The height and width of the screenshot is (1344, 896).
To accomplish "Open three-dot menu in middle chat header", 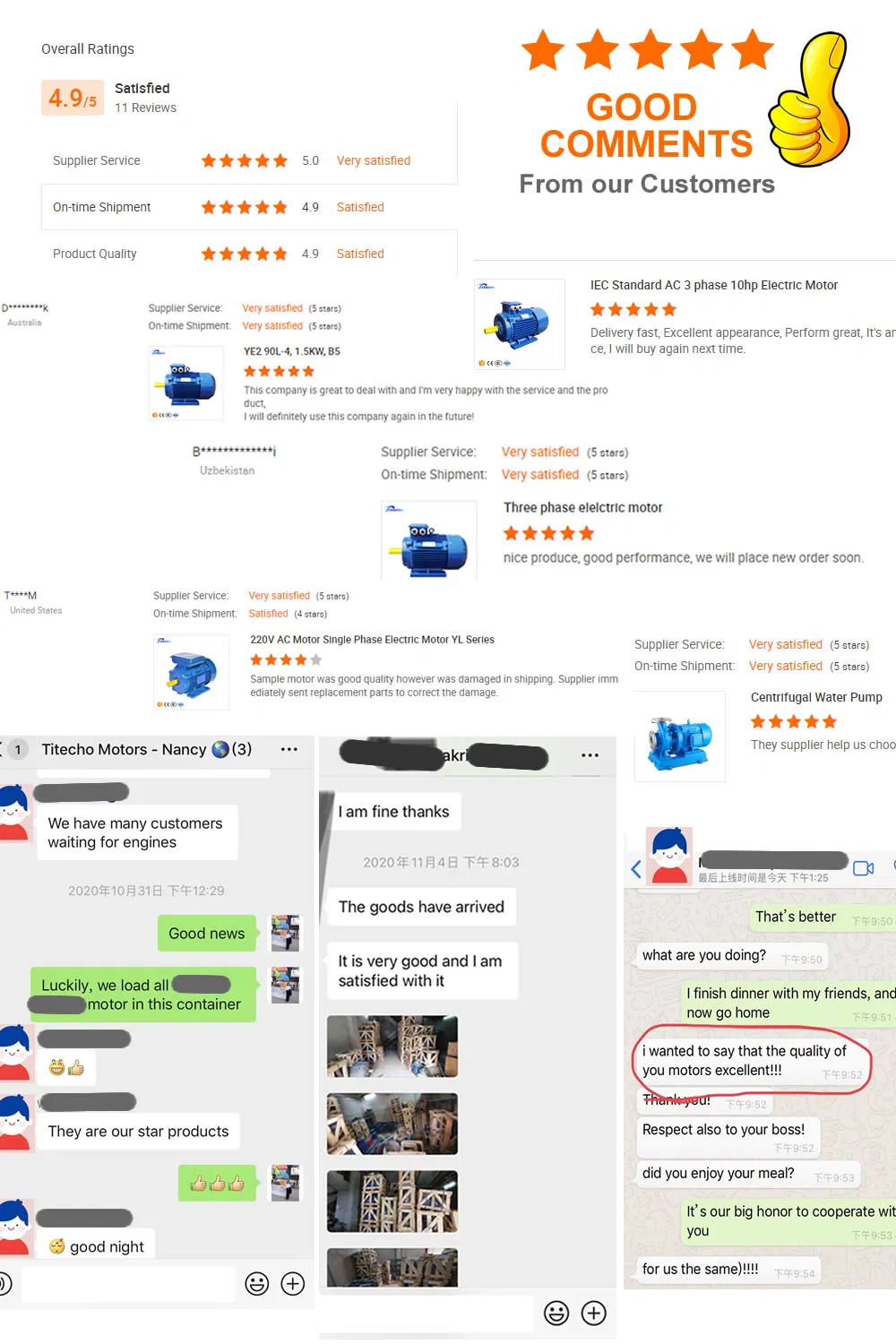I will pos(590,755).
